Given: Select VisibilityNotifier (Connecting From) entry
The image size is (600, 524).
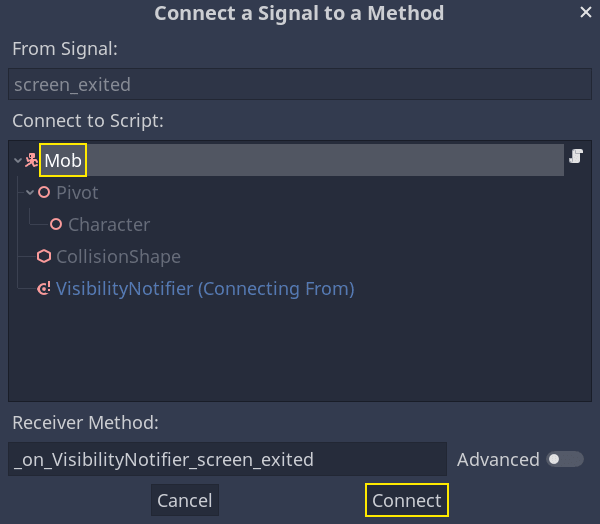Looking at the screenshot, I should (x=205, y=289).
